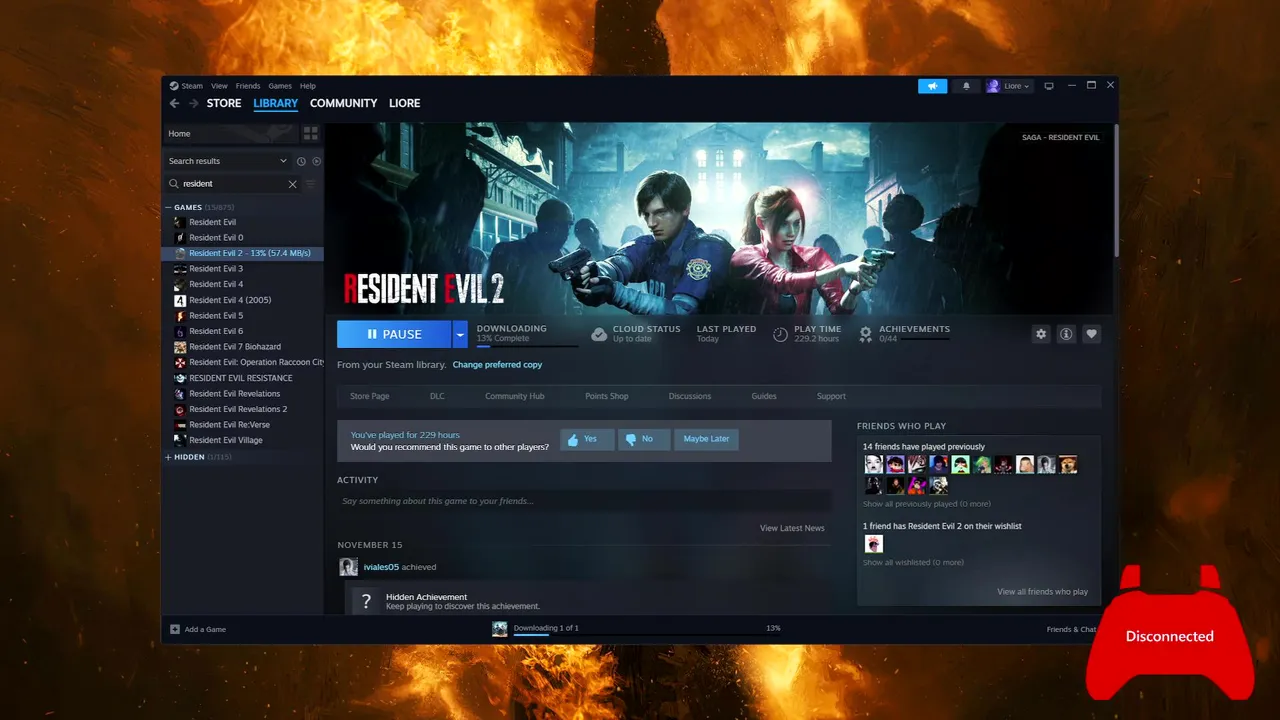Open the Help menu
Screen dimensions: 1280x720
tap(308, 86)
